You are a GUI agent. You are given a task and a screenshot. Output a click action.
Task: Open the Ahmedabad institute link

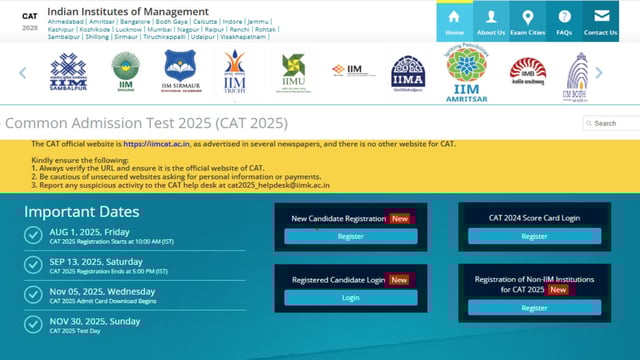66,22
